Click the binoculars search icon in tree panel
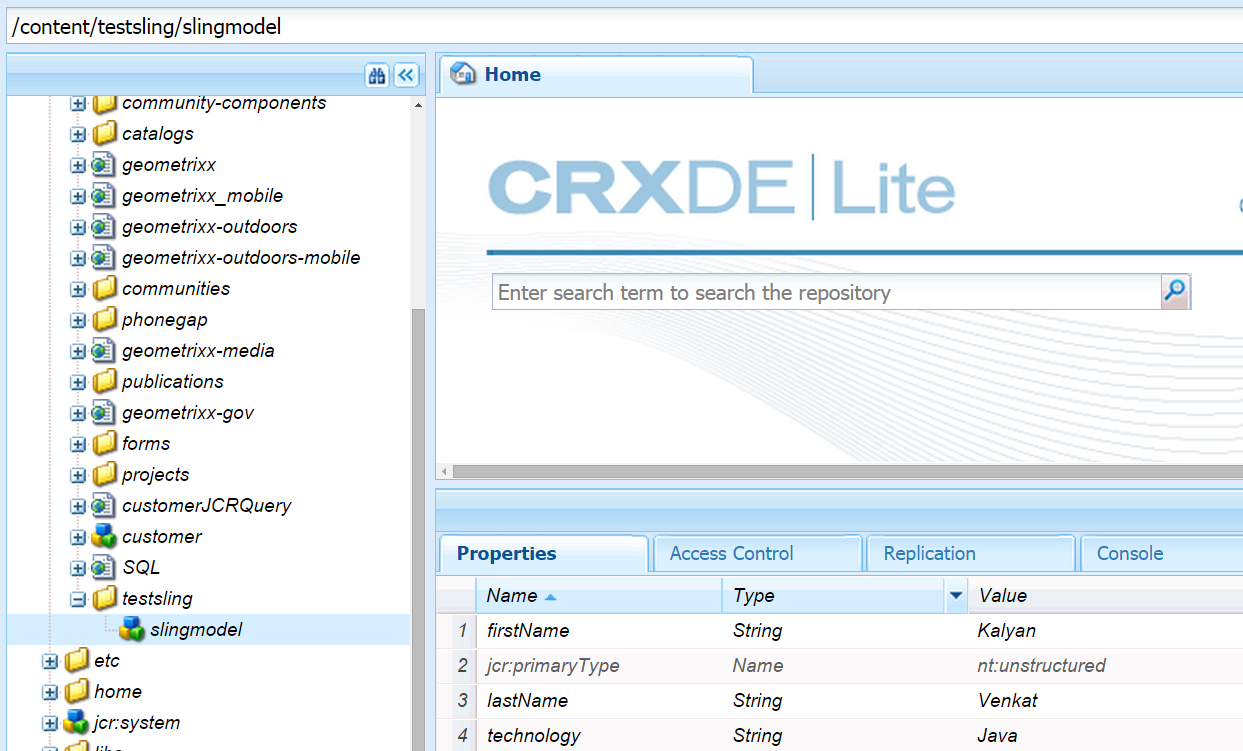Viewport: 1243px width, 751px height. coord(377,75)
